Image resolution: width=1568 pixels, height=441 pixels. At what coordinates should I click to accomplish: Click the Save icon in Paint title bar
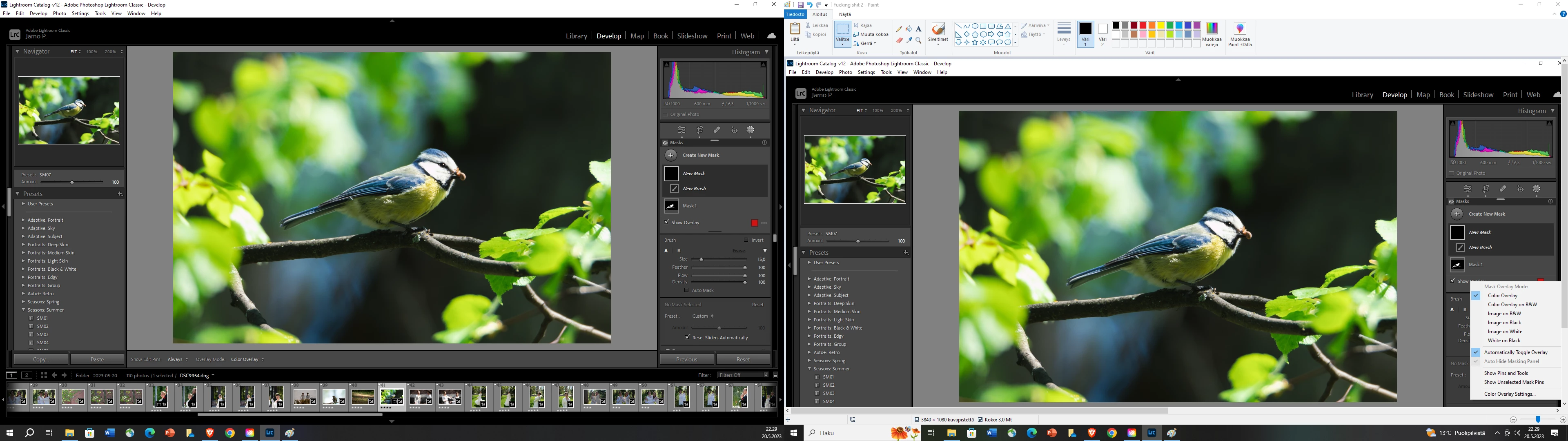(800, 5)
